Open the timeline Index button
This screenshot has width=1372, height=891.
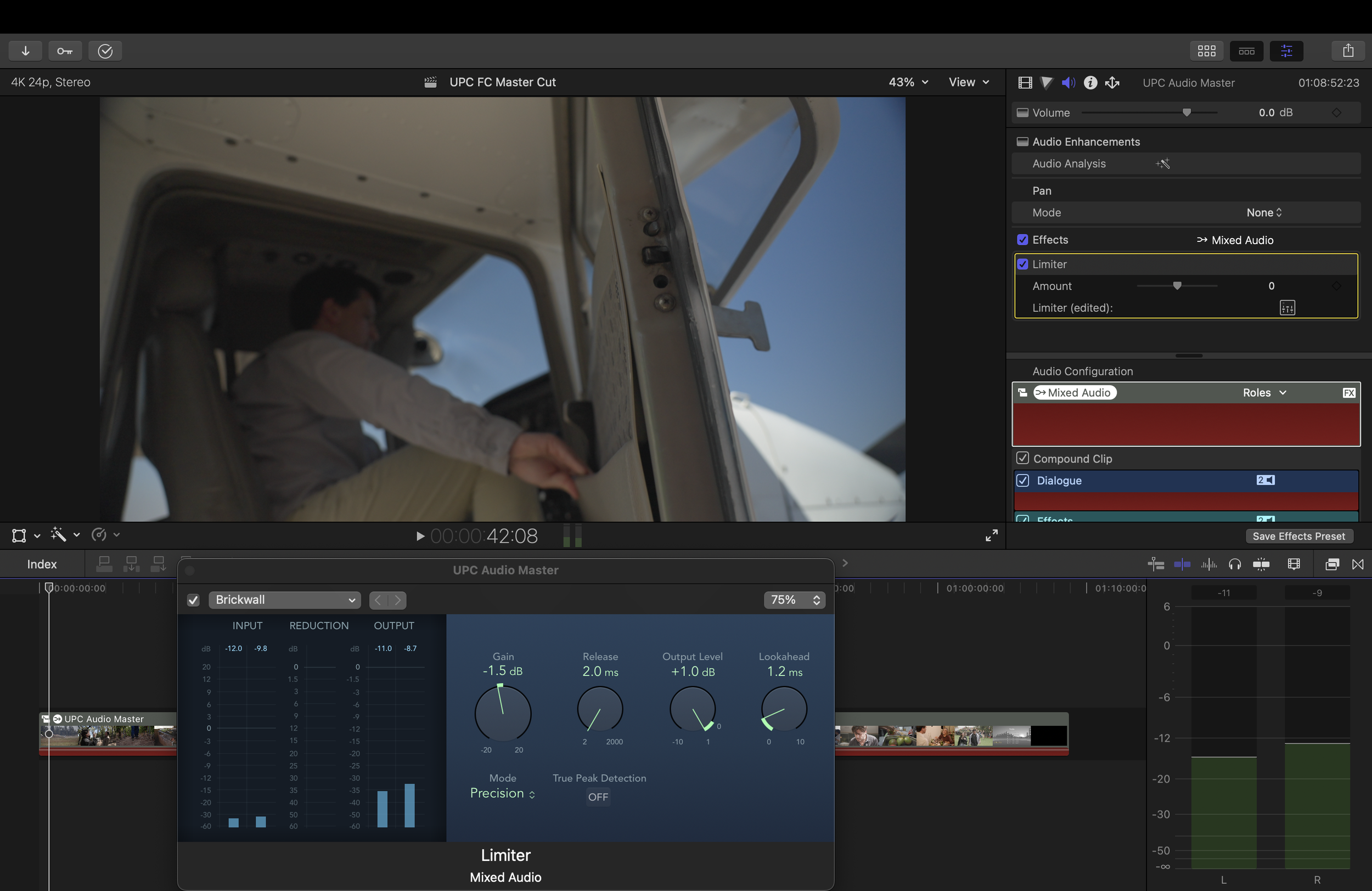pyautogui.click(x=42, y=564)
